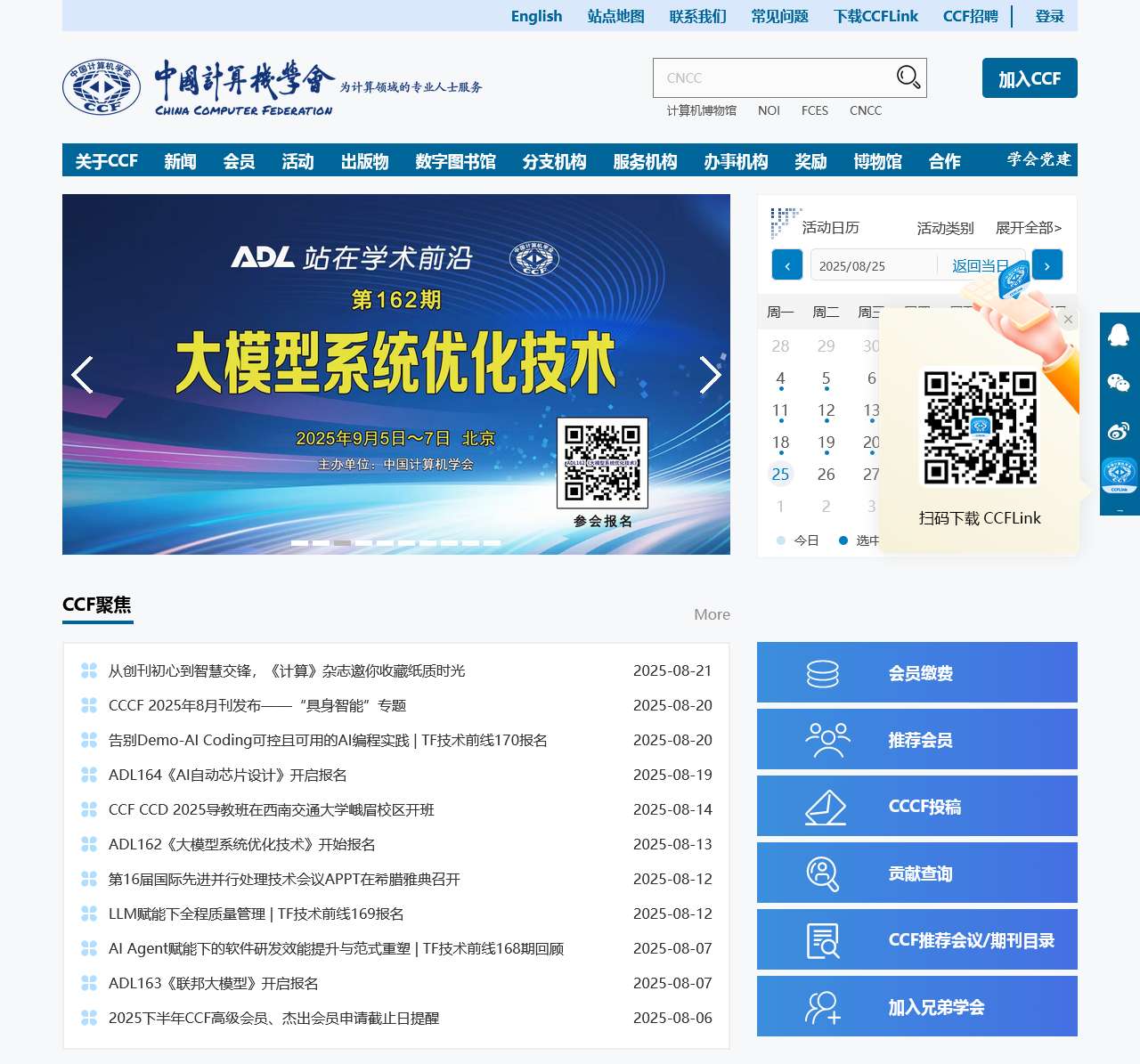1140x1064 pixels.
Task: Open the 关于CCF navigation menu
Action: pyautogui.click(x=106, y=161)
